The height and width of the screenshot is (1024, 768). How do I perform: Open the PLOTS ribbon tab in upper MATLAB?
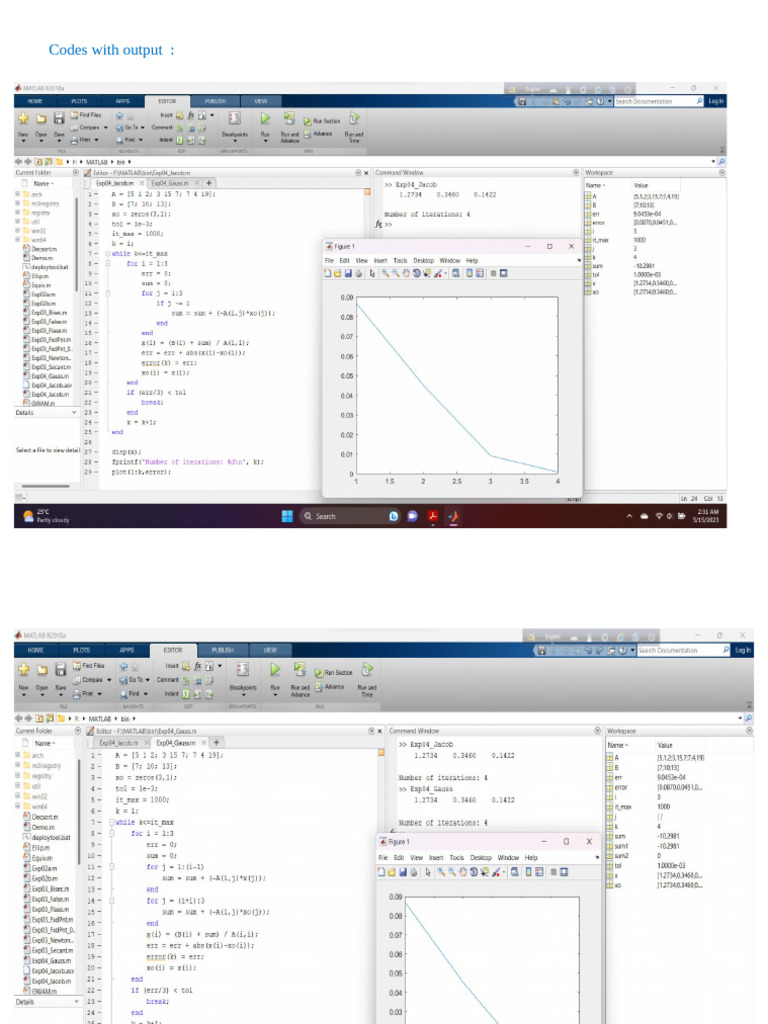click(79, 101)
